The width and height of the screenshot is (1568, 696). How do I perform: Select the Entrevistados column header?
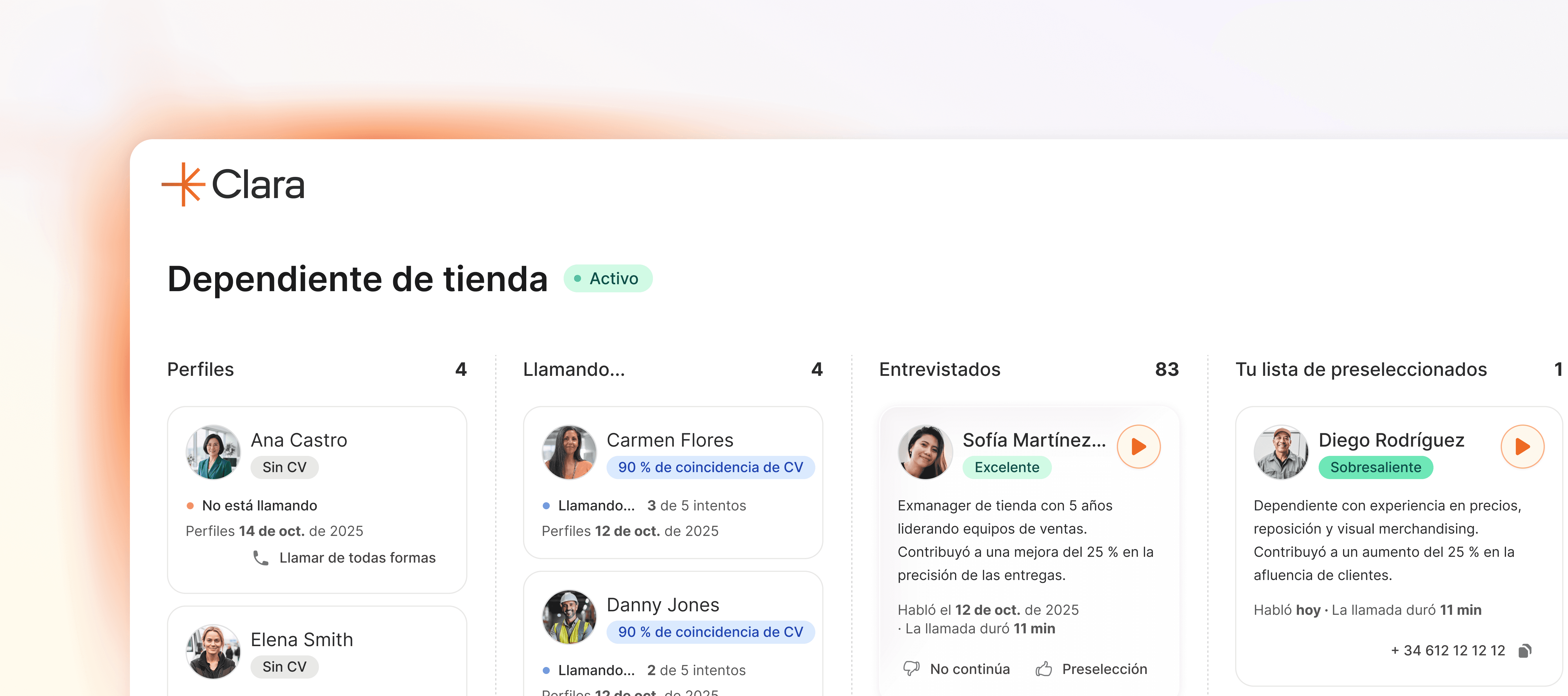click(939, 369)
